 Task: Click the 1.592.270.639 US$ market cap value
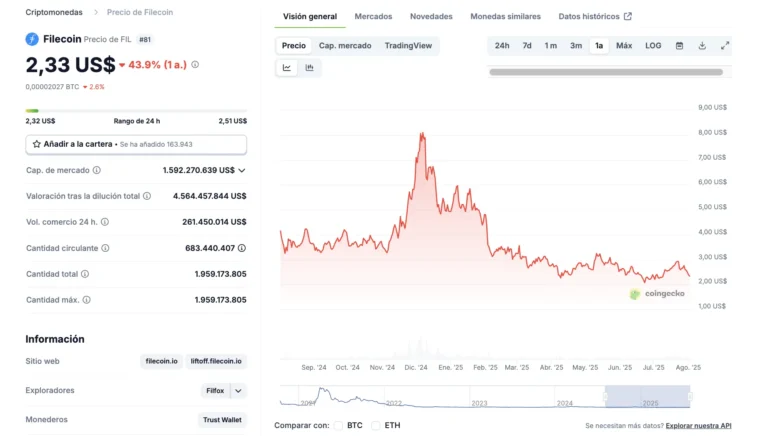(x=198, y=170)
